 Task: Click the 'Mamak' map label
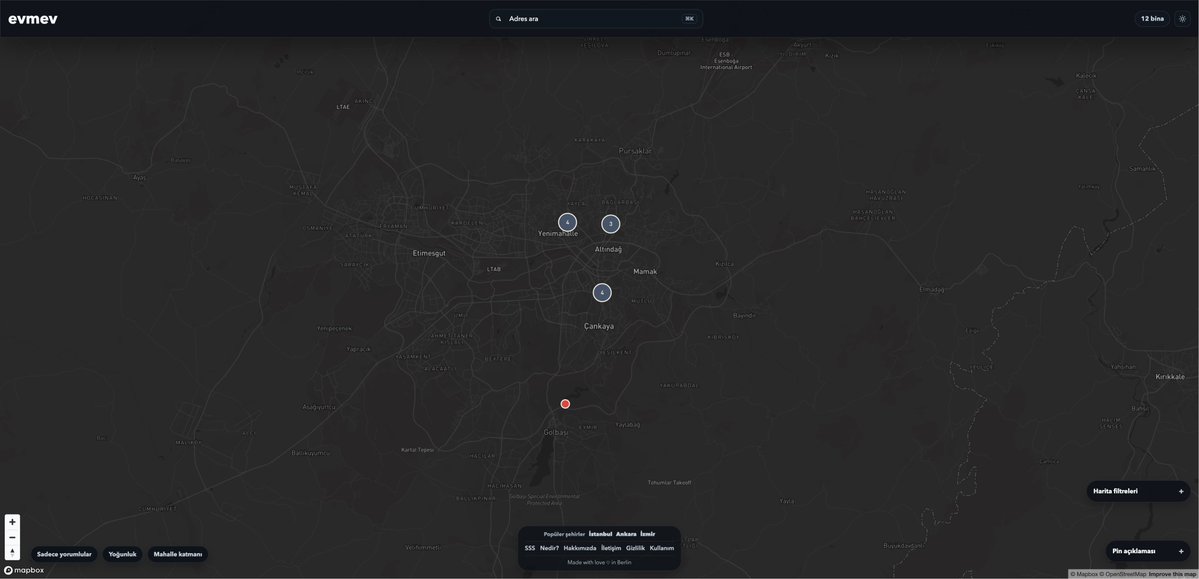coord(645,272)
